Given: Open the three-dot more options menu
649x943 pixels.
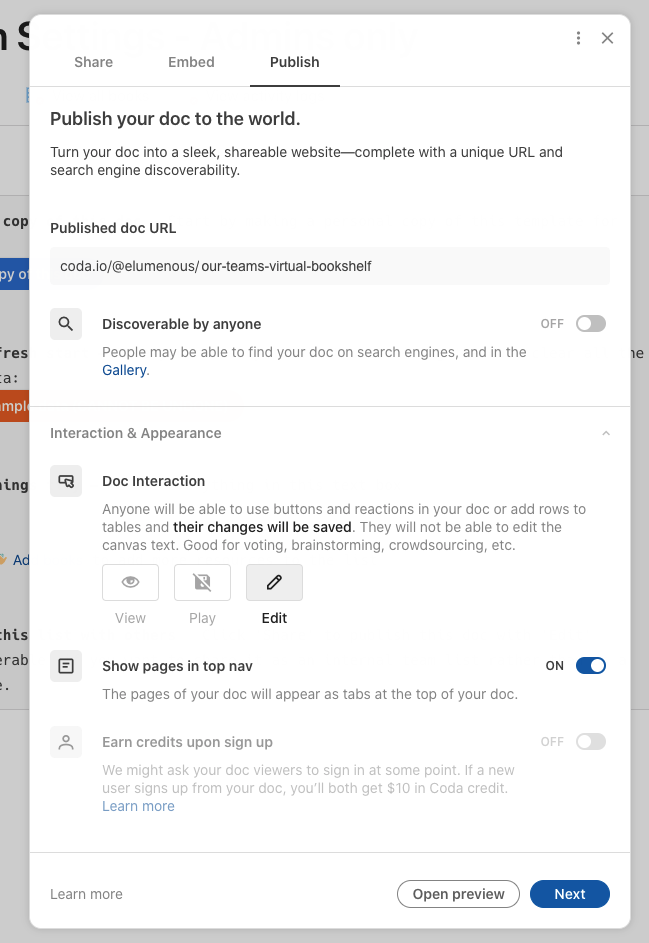Looking at the screenshot, I should point(578,38).
